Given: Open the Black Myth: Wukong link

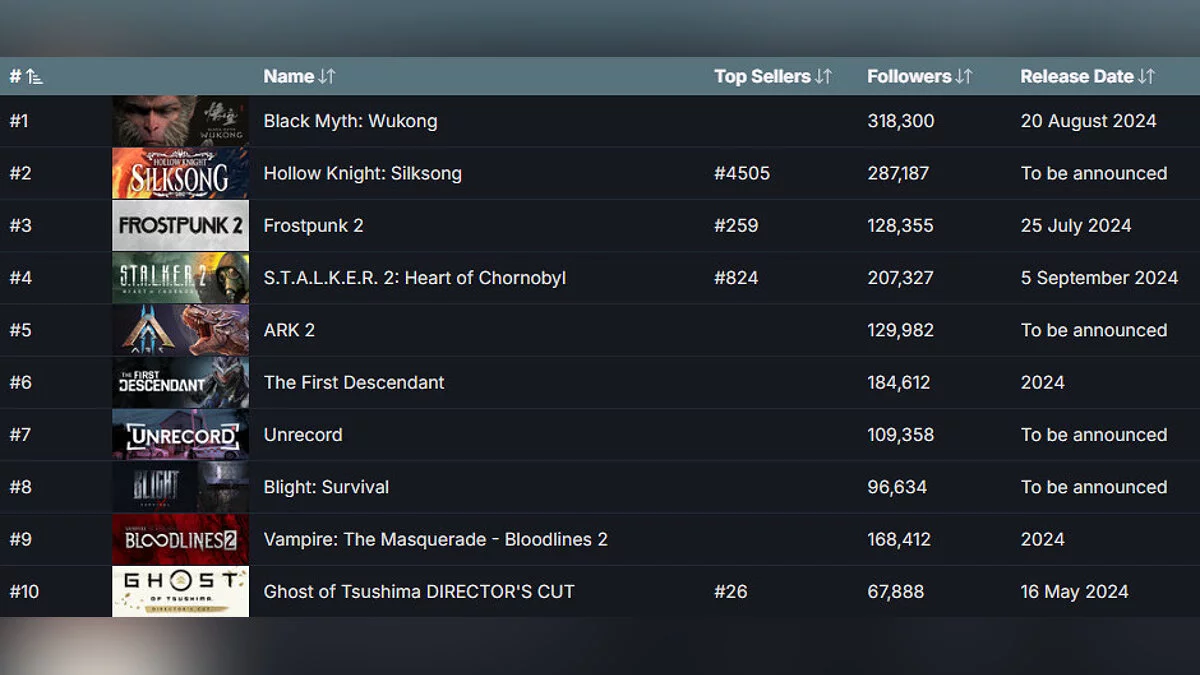Looking at the screenshot, I should 350,121.
